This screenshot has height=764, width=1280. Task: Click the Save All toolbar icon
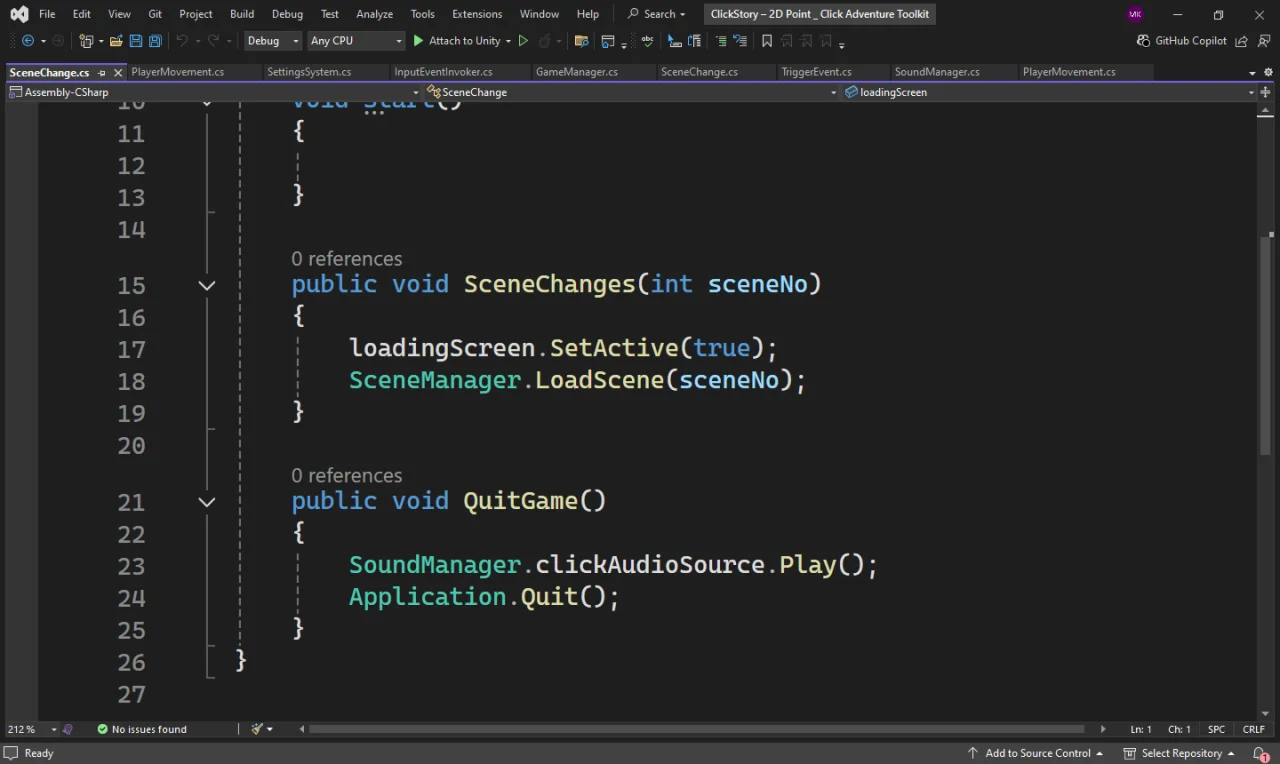pos(155,41)
